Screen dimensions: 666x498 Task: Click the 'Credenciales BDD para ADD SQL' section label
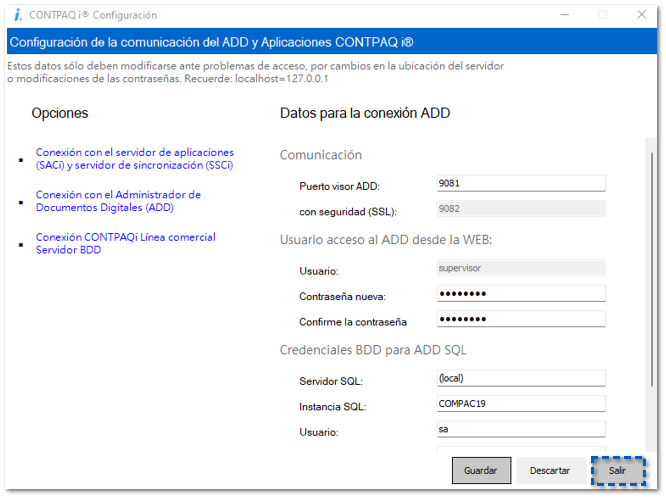click(373, 350)
